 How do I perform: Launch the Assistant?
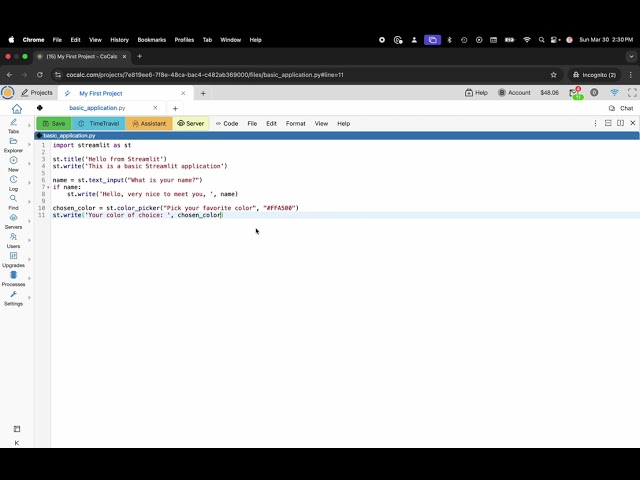(x=149, y=123)
